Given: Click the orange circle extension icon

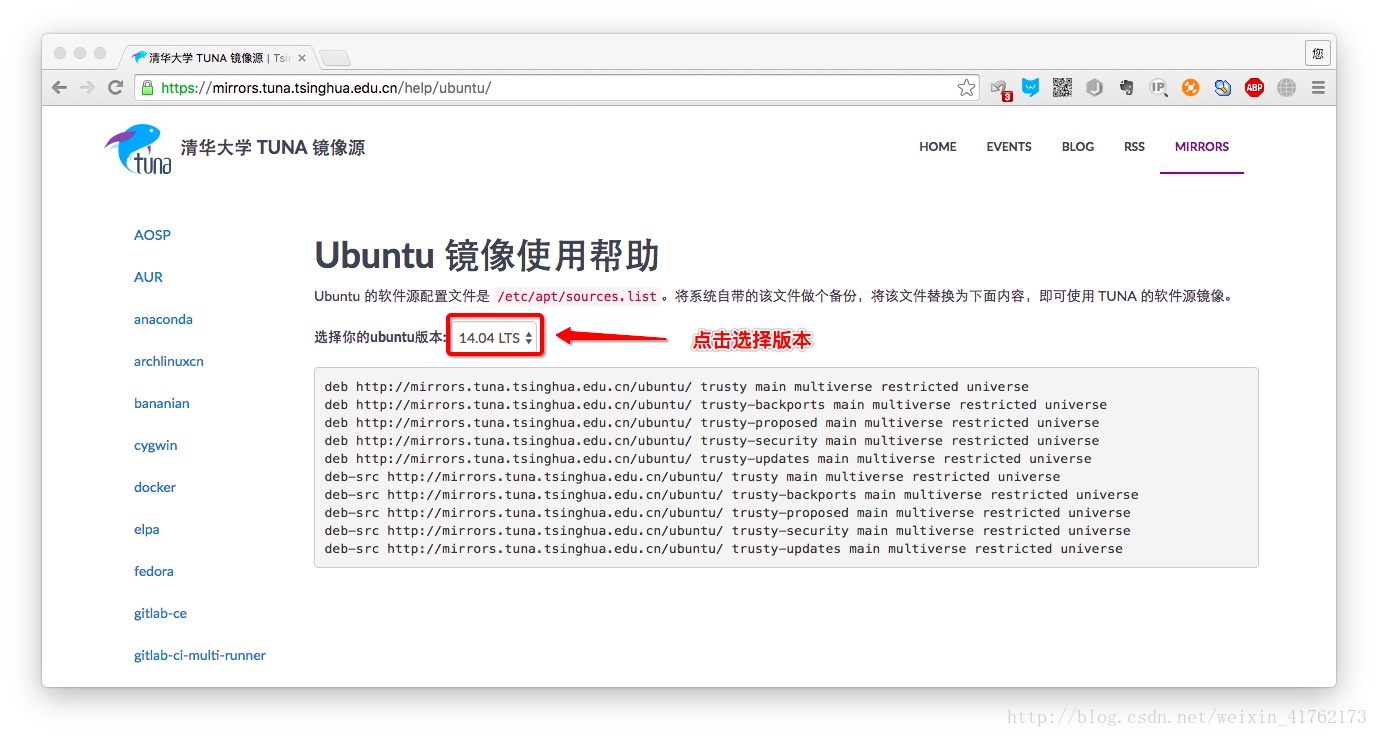Looking at the screenshot, I should point(1190,88).
